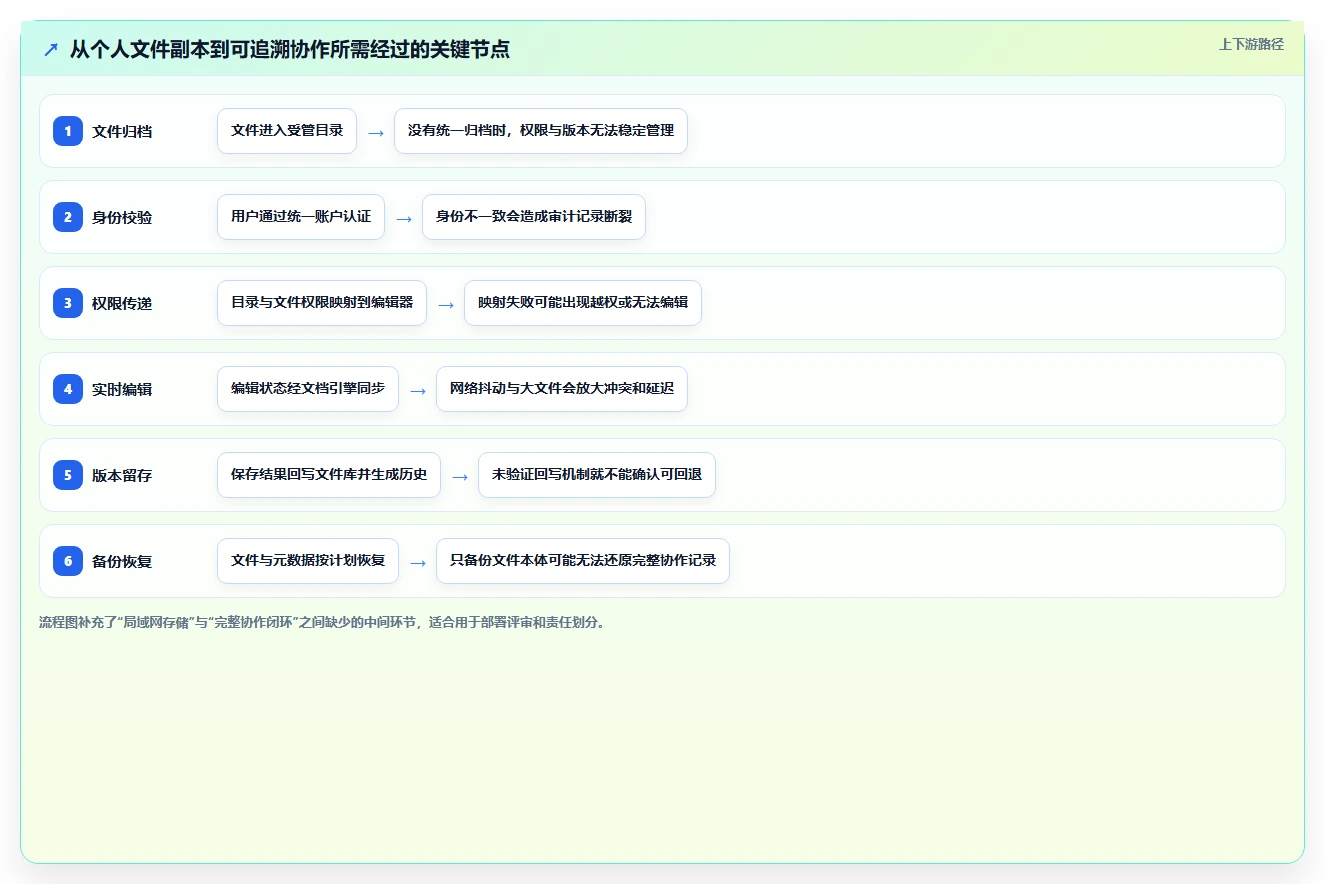Image resolution: width=1325 pixels, height=884 pixels.
Task: Click the 权限传递 step label
Action: coord(122,303)
